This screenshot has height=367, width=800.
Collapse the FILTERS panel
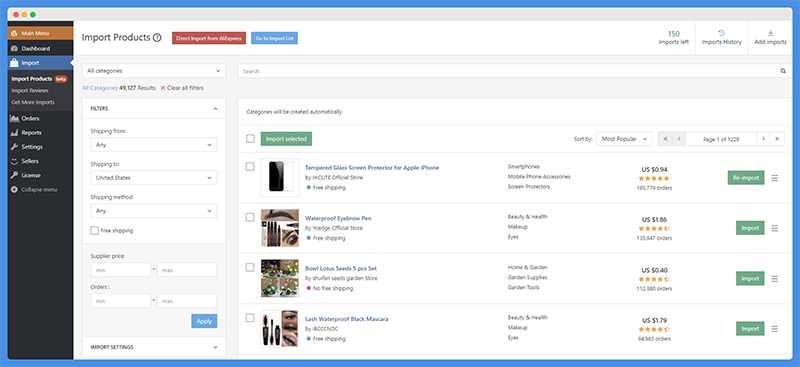coord(215,109)
